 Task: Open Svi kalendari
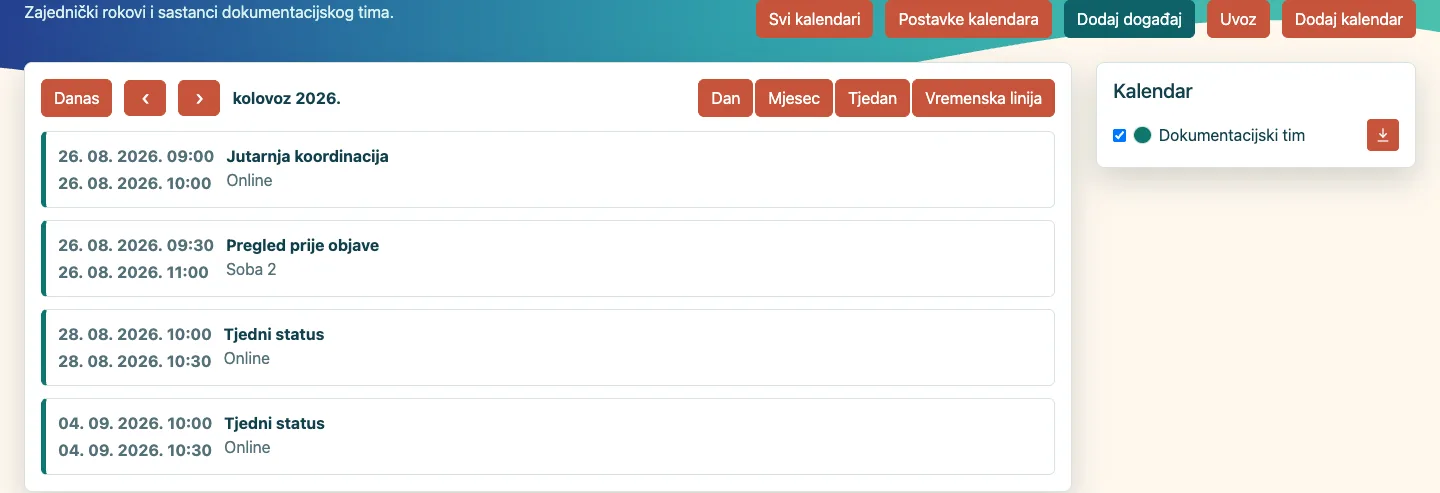[x=814, y=19]
